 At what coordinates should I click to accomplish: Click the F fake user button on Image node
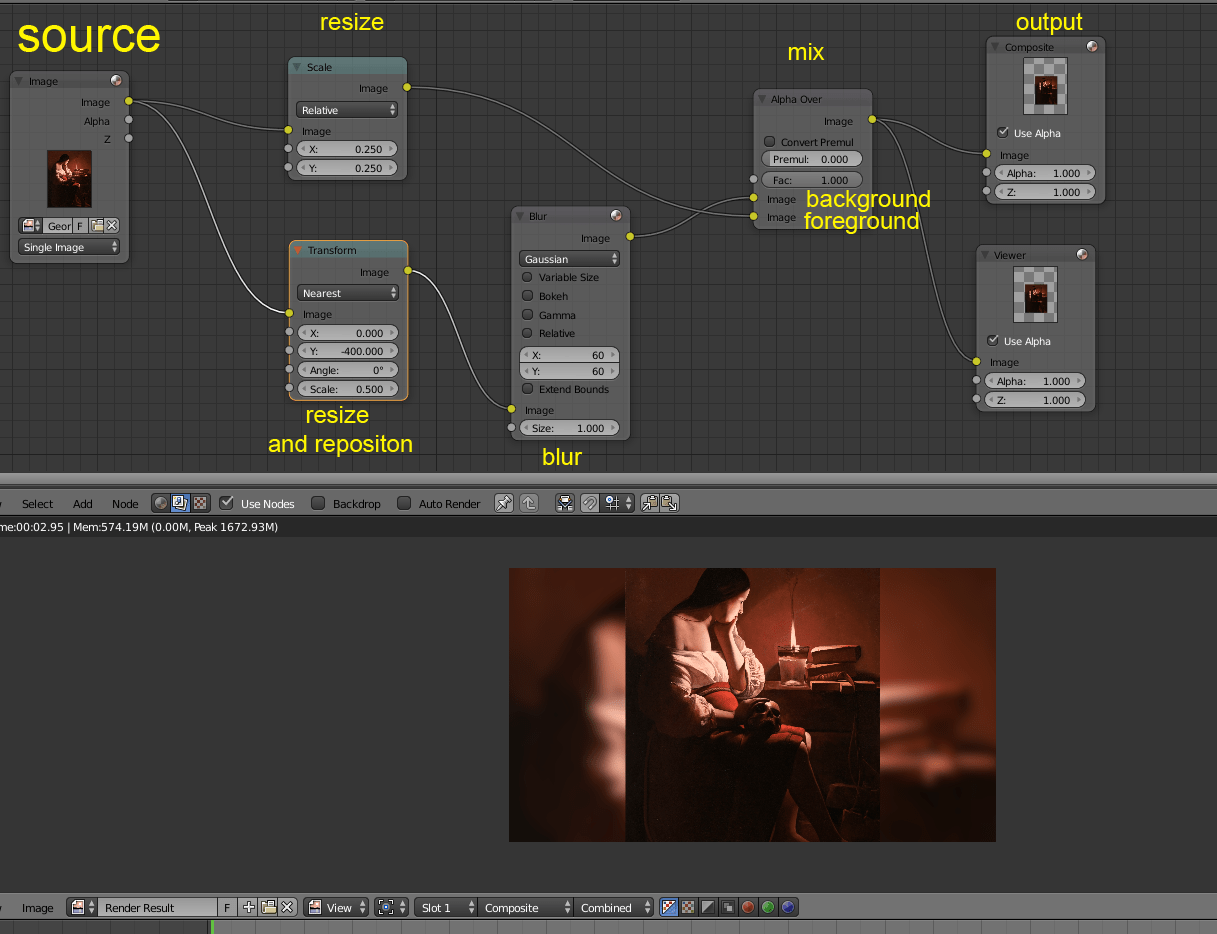coord(81,226)
